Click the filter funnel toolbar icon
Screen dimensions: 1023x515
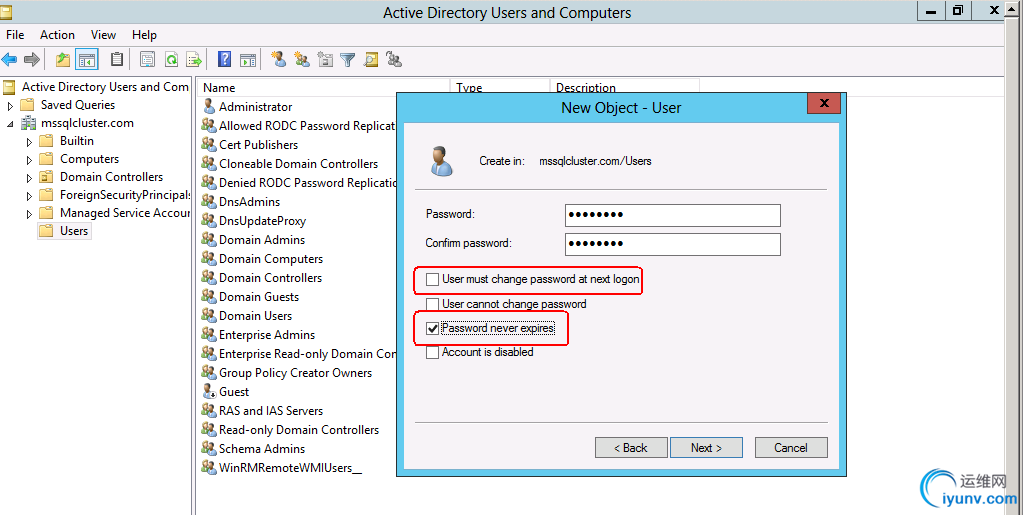(347, 59)
